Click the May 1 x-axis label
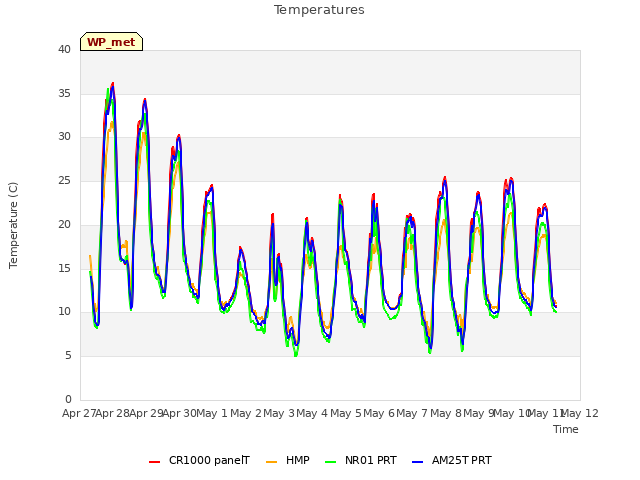The width and height of the screenshot is (640, 480). click(x=212, y=413)
